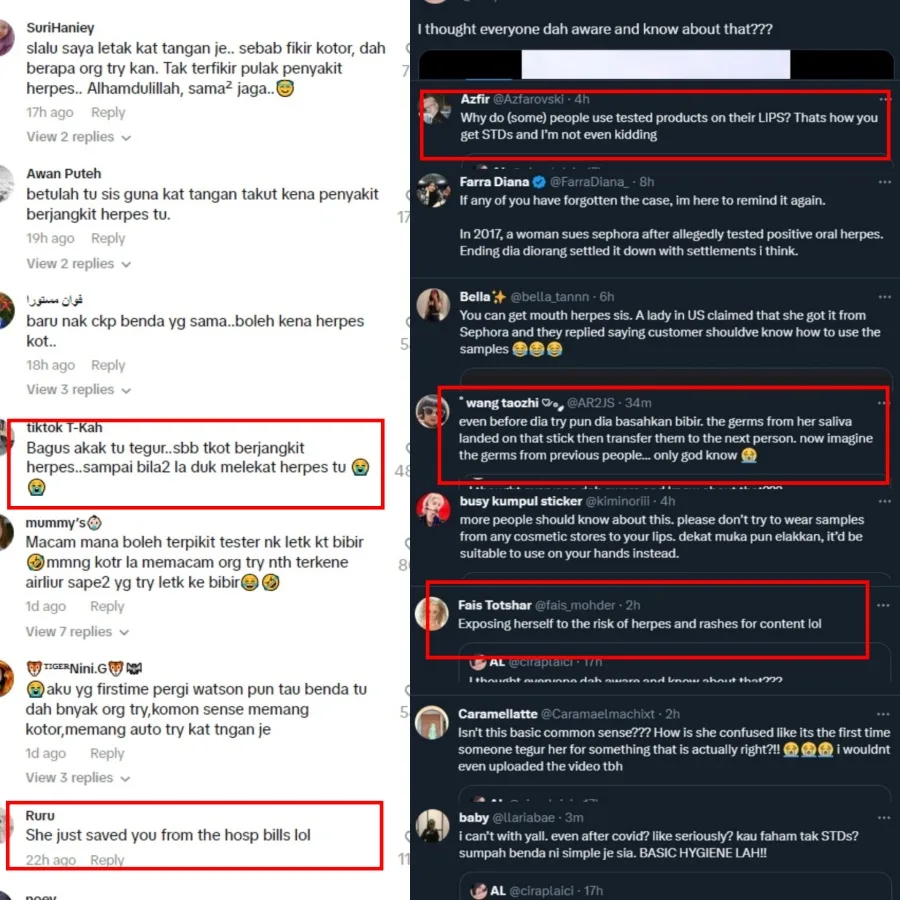Open Farra Diana's profile avatar
This screenshot has height=900, width=900.
tap(433, 190)
